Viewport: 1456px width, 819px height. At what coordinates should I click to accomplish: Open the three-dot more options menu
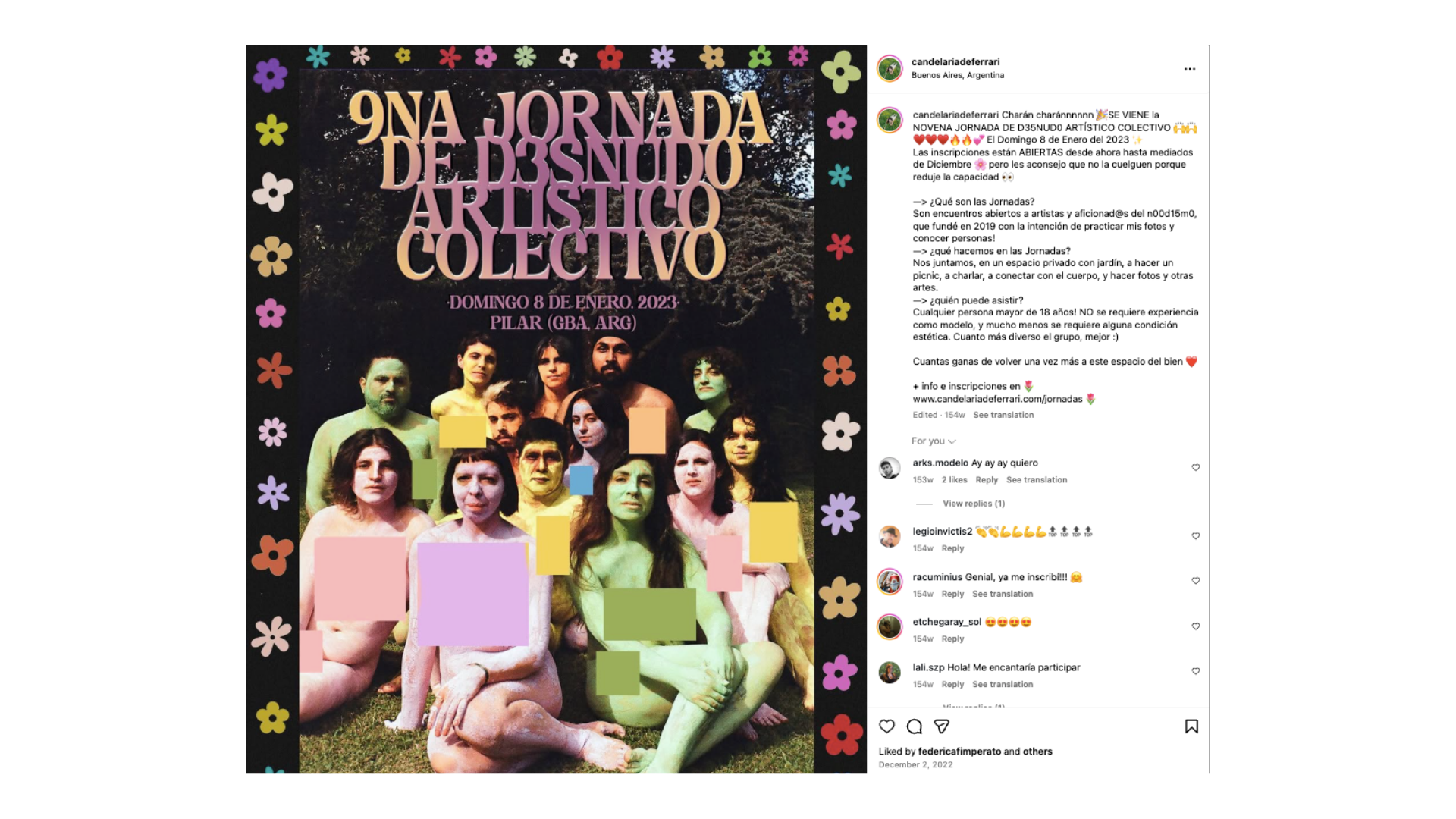[1190, 69]
